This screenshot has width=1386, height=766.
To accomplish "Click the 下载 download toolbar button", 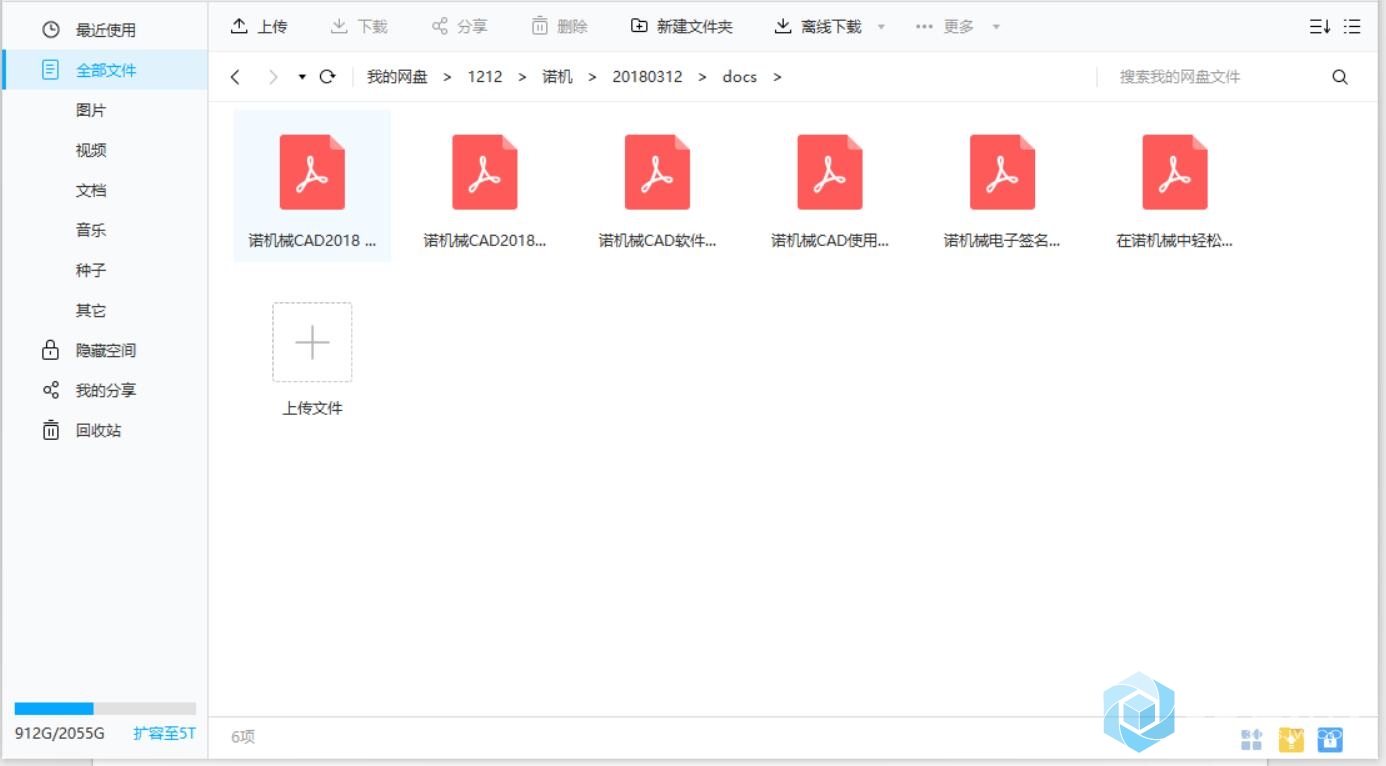I will pyautogui.click(x=359, y=27).
